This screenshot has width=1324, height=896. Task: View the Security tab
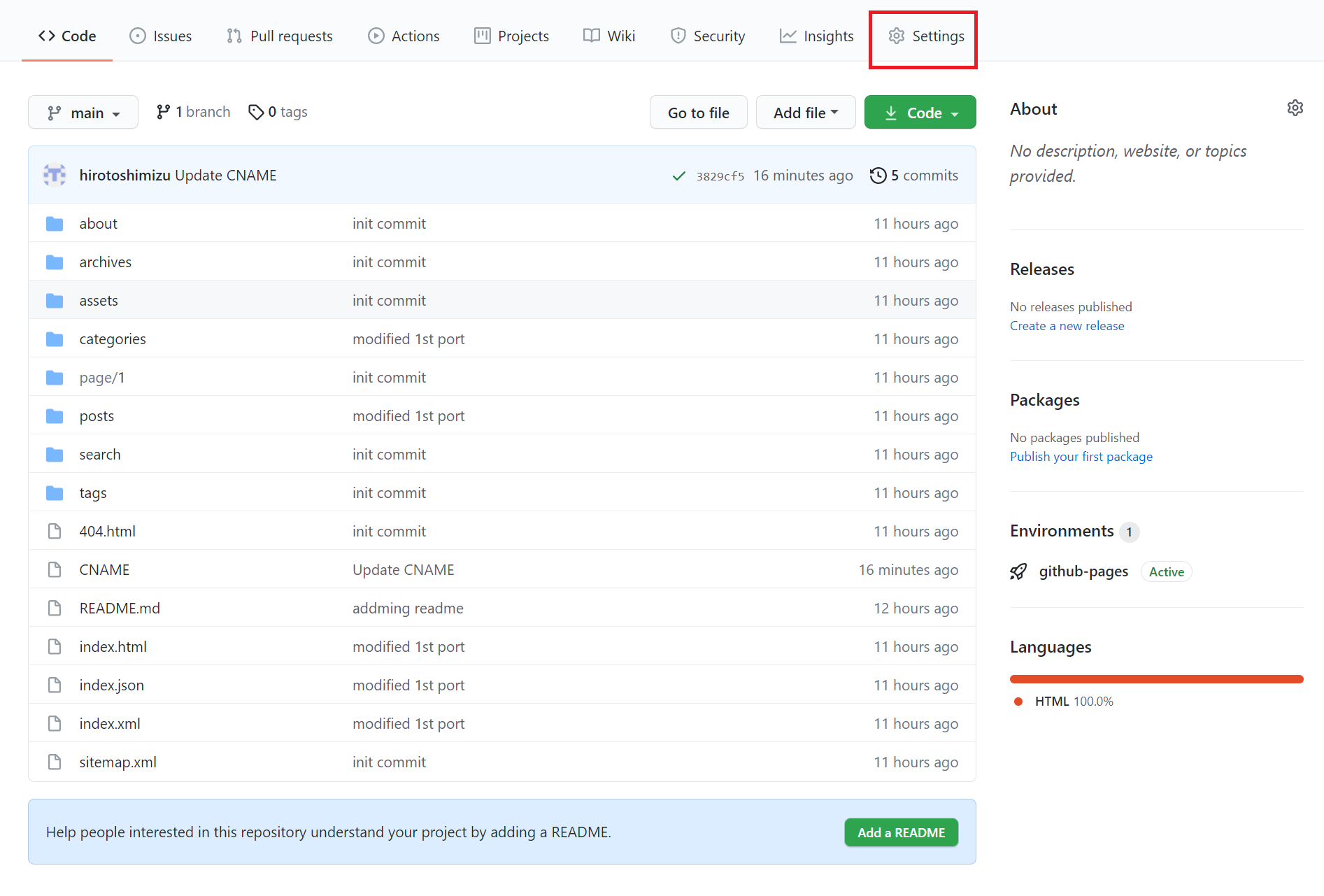pyautogui.click(x=707, y=36)
